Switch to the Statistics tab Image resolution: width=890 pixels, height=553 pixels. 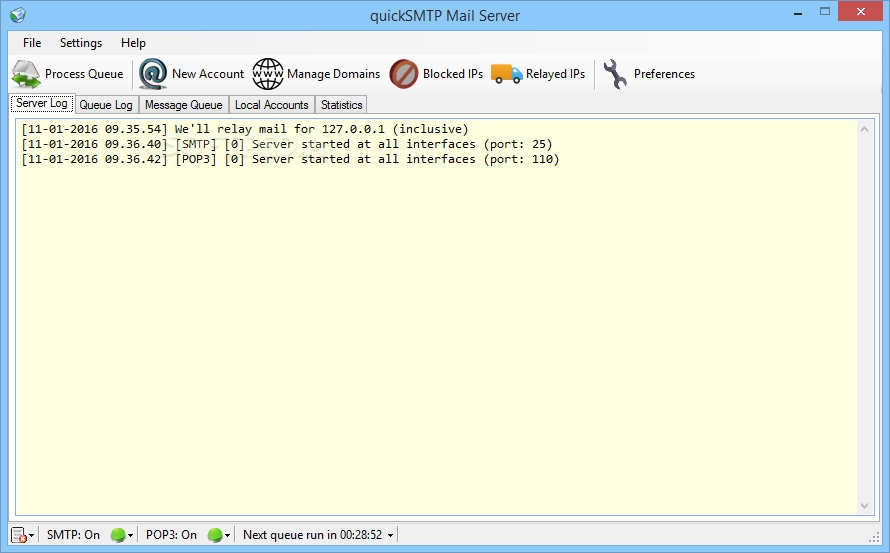341,105
